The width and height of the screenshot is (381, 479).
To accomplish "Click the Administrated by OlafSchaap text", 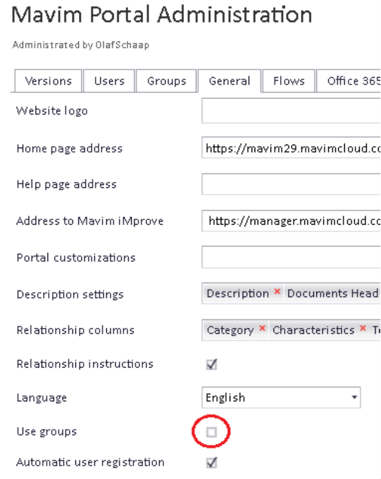I will pos(81,45).
